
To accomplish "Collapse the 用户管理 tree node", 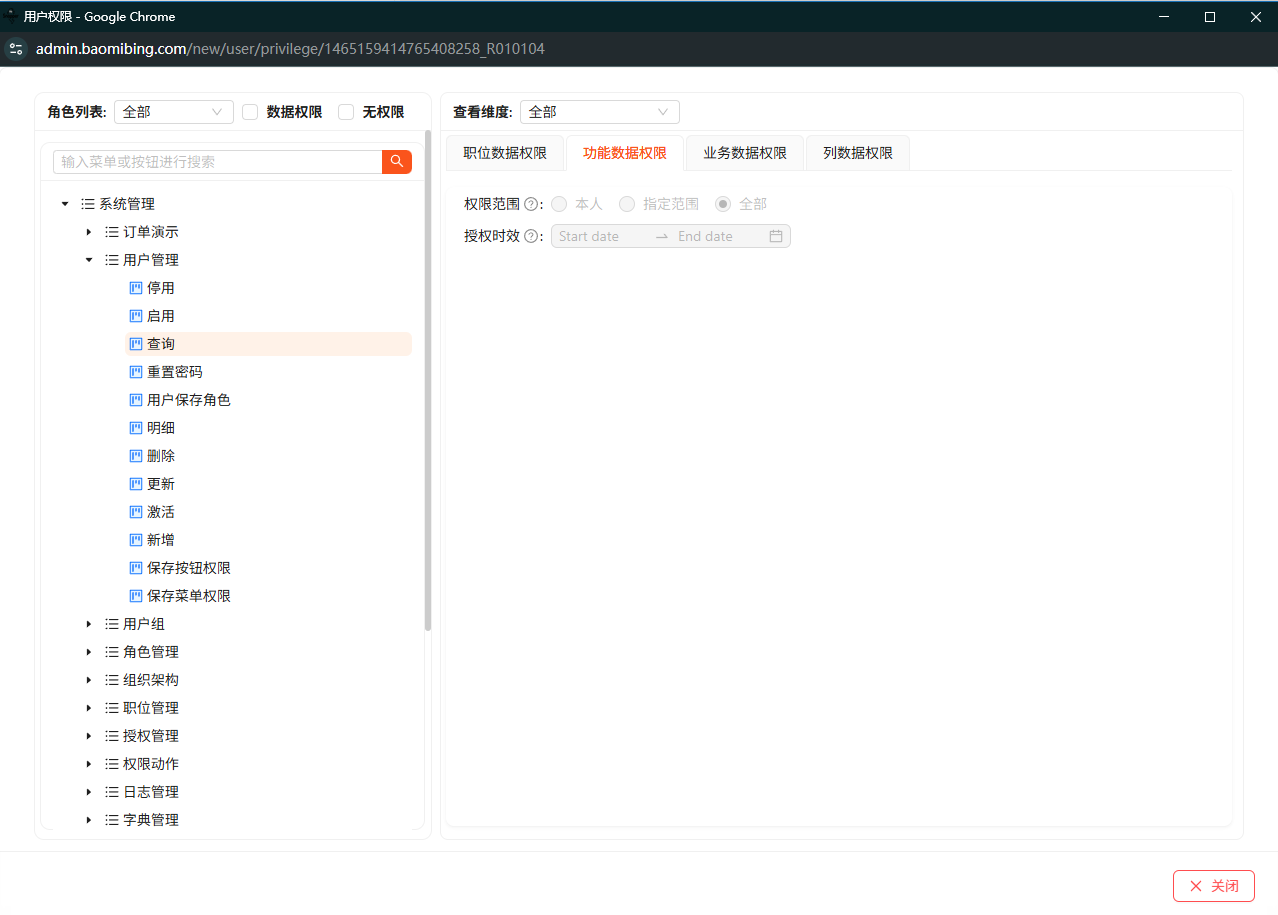I will point(89,260).
